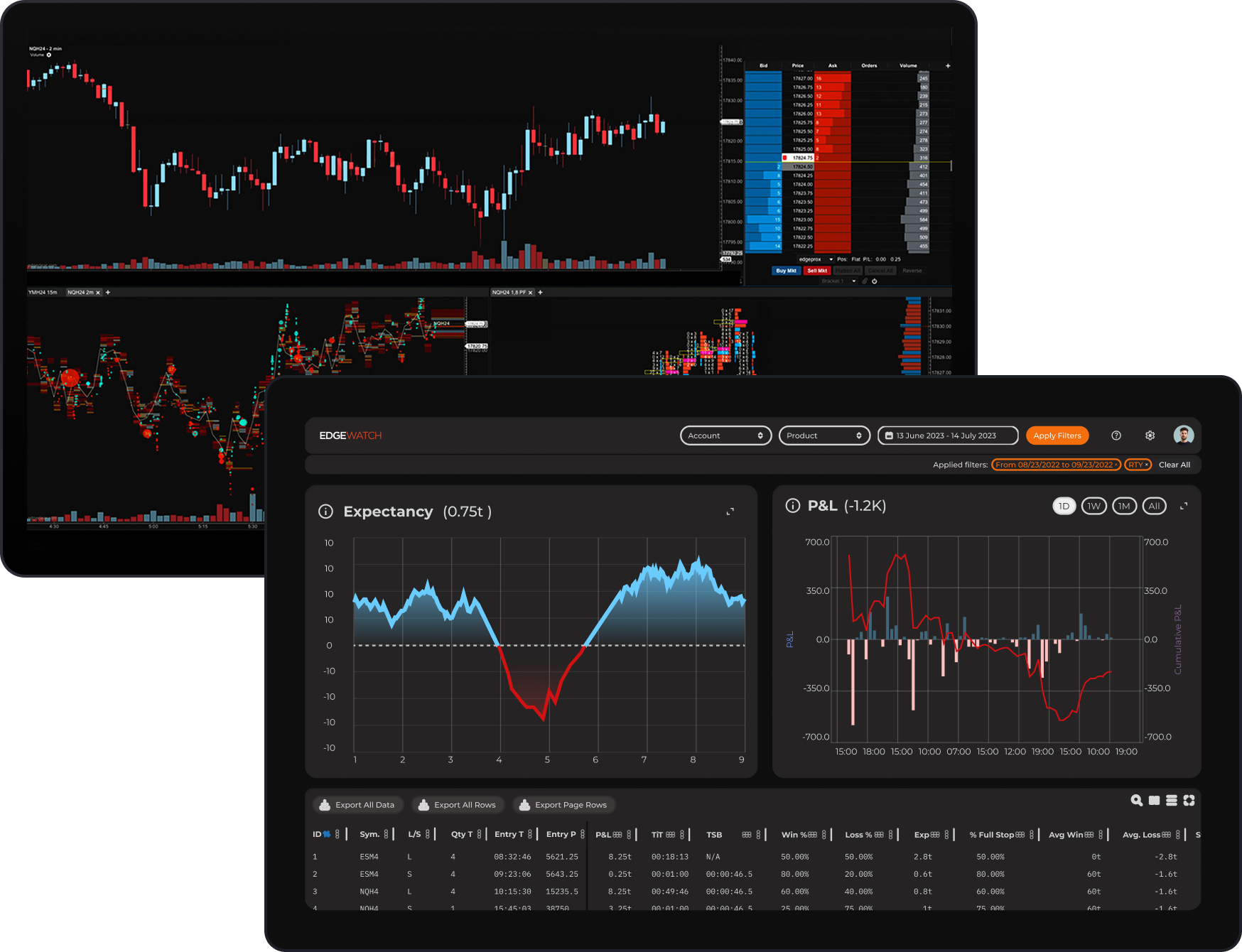Remove the RTY applied filter chip
1242x952 pixels.
pos(1146,465)
